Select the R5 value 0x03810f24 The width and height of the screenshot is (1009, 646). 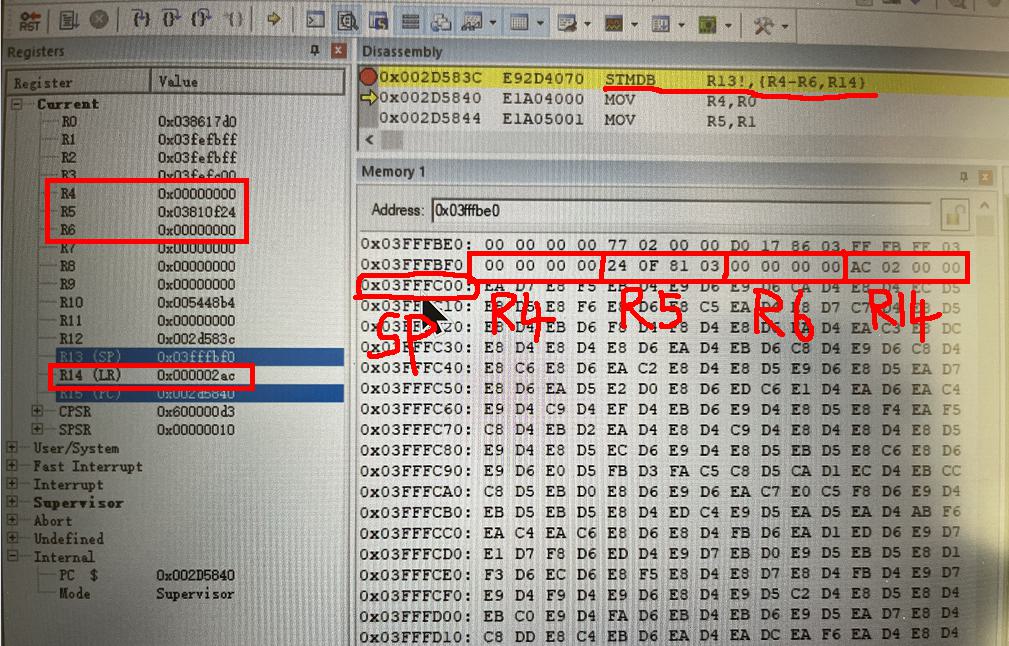pyautogui.click(x=197, y=212)
